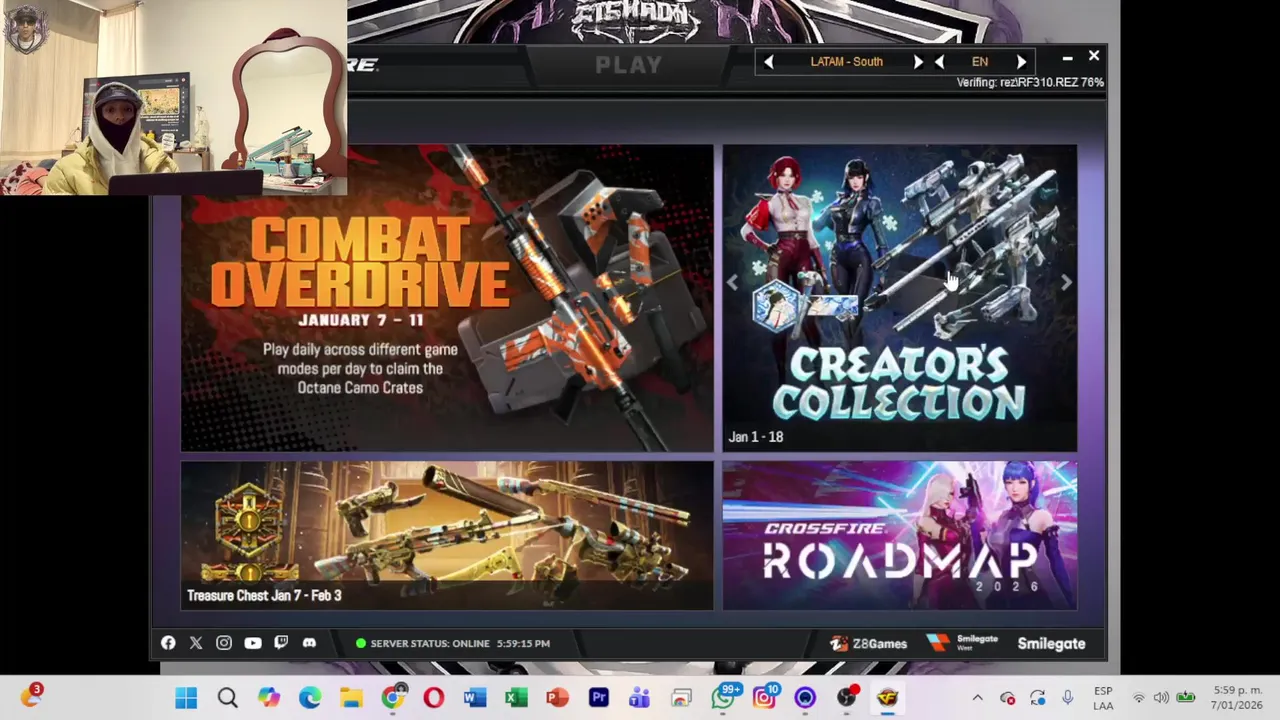Open the Wi-Fi network tray icon

pyautogui.click(x=1138, y=698)
